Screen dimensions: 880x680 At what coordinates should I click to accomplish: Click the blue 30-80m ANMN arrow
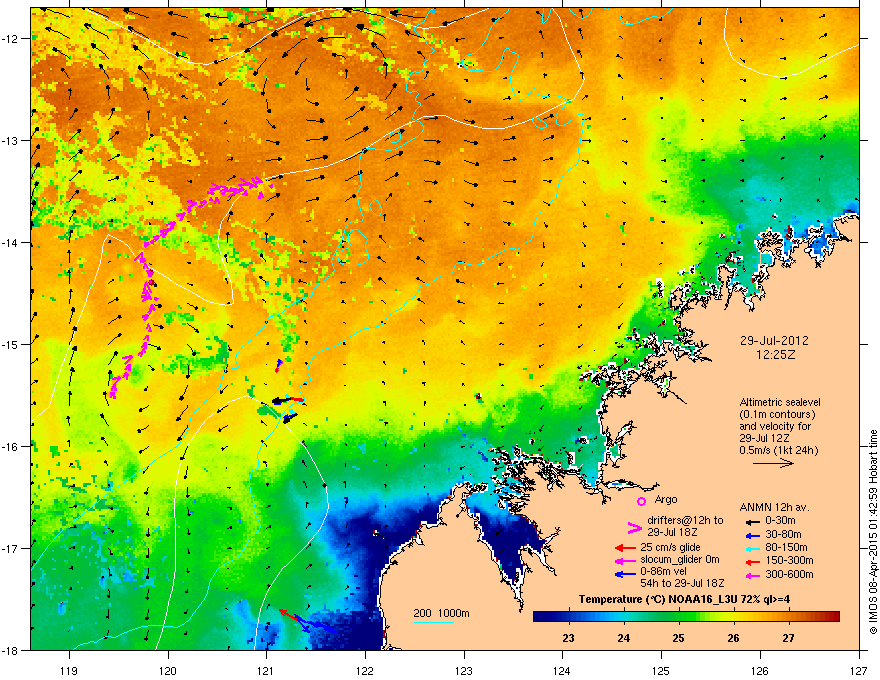[x=752, y=535]
